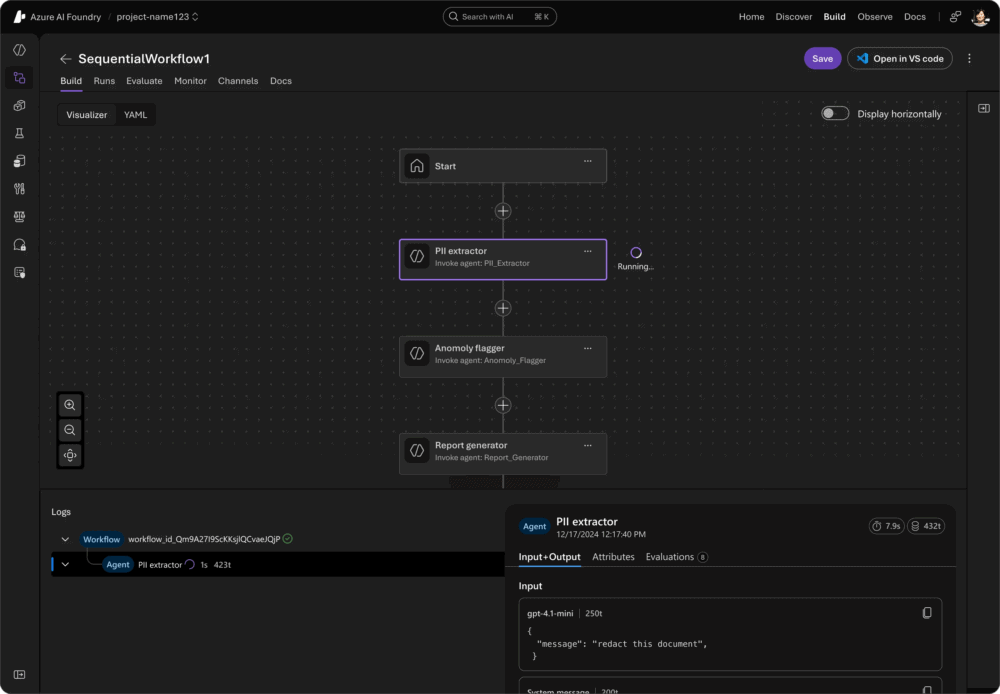The image size is (1000, 694).
Task: Open the right side panel icon
Action: click(x=983, y=108)
